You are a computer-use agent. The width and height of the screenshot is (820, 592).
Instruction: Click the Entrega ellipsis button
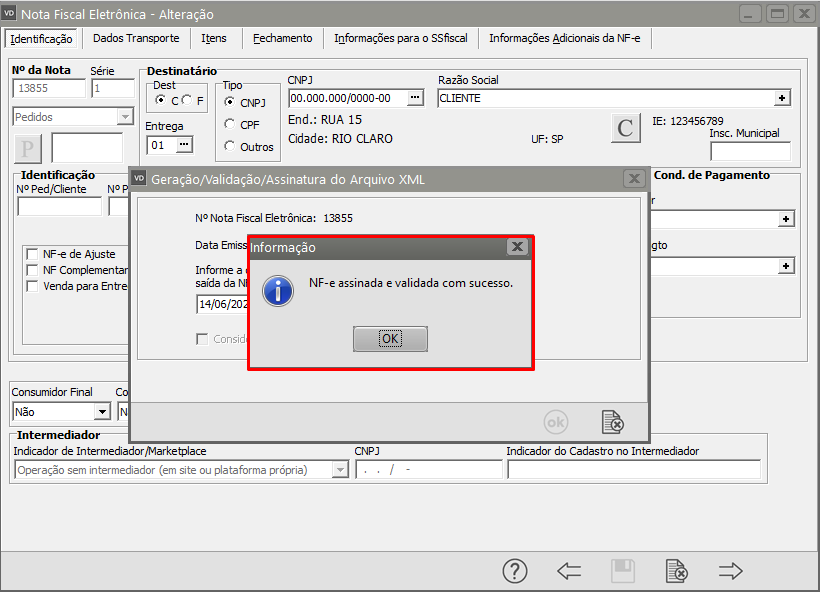183,145
